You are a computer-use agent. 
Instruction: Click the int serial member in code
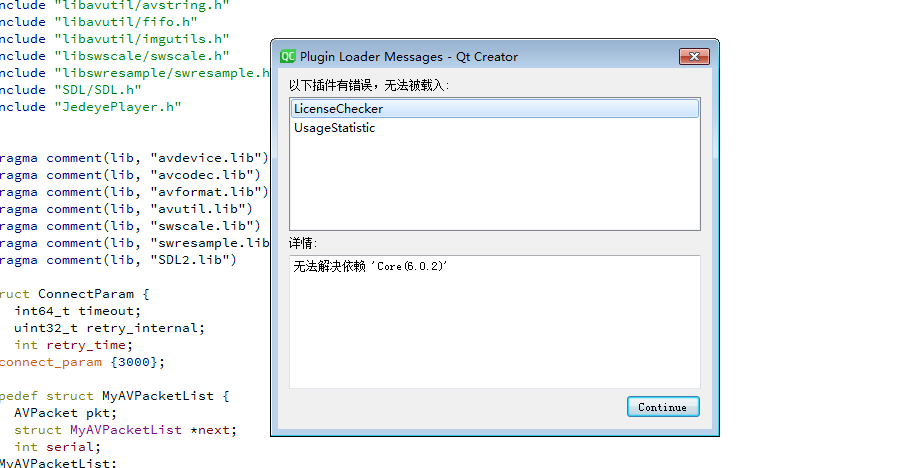click(57, 447)
